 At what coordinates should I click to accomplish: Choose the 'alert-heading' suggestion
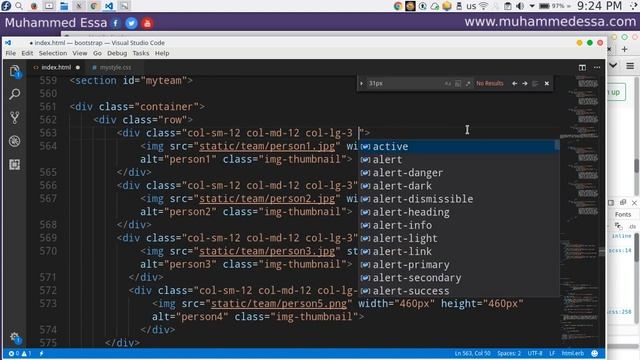[x=456, y=212]
